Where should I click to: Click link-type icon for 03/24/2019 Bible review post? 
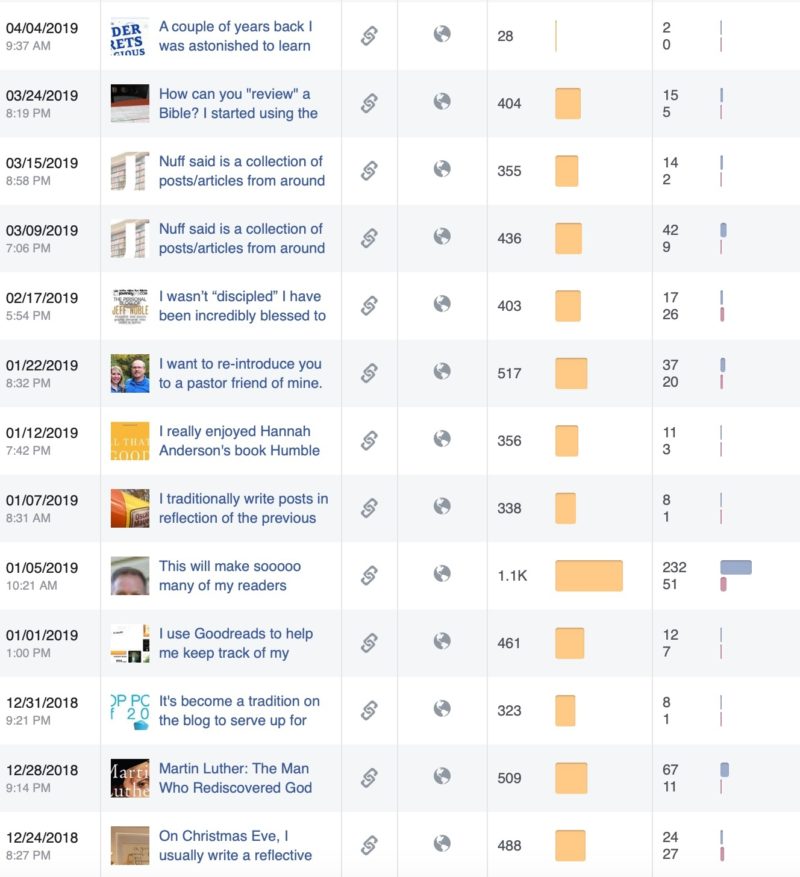369,103
